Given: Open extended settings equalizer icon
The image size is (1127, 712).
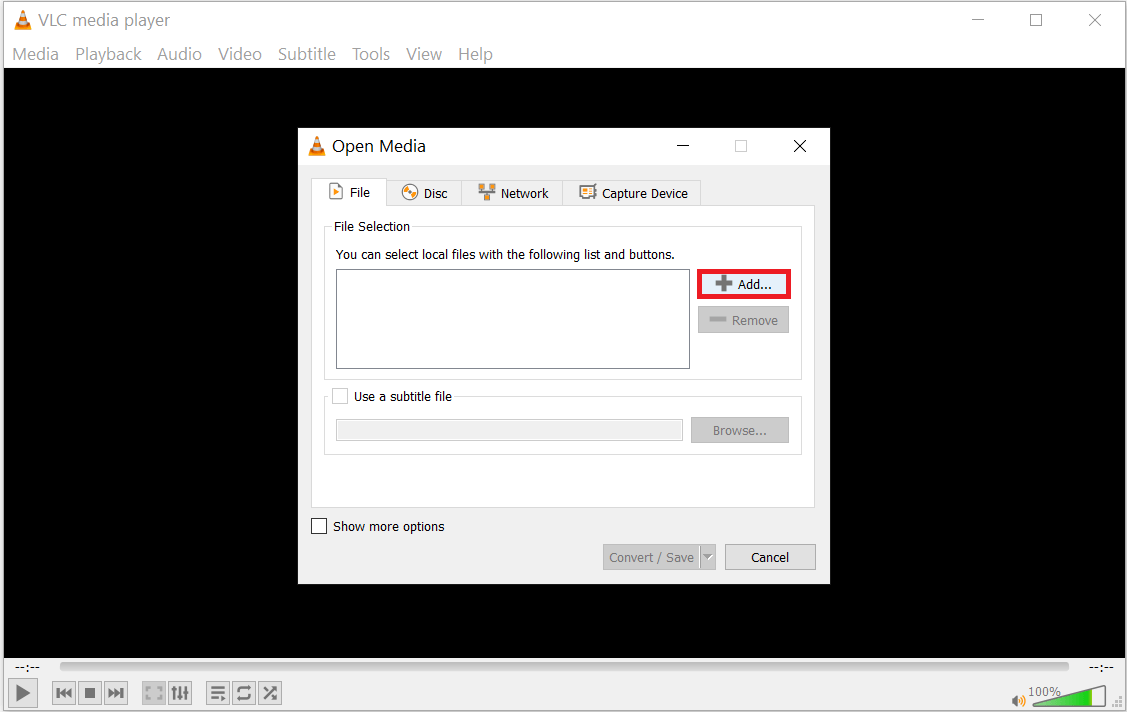Looking at the screenshot, I should pyautogui.click(x=180, y=692).
